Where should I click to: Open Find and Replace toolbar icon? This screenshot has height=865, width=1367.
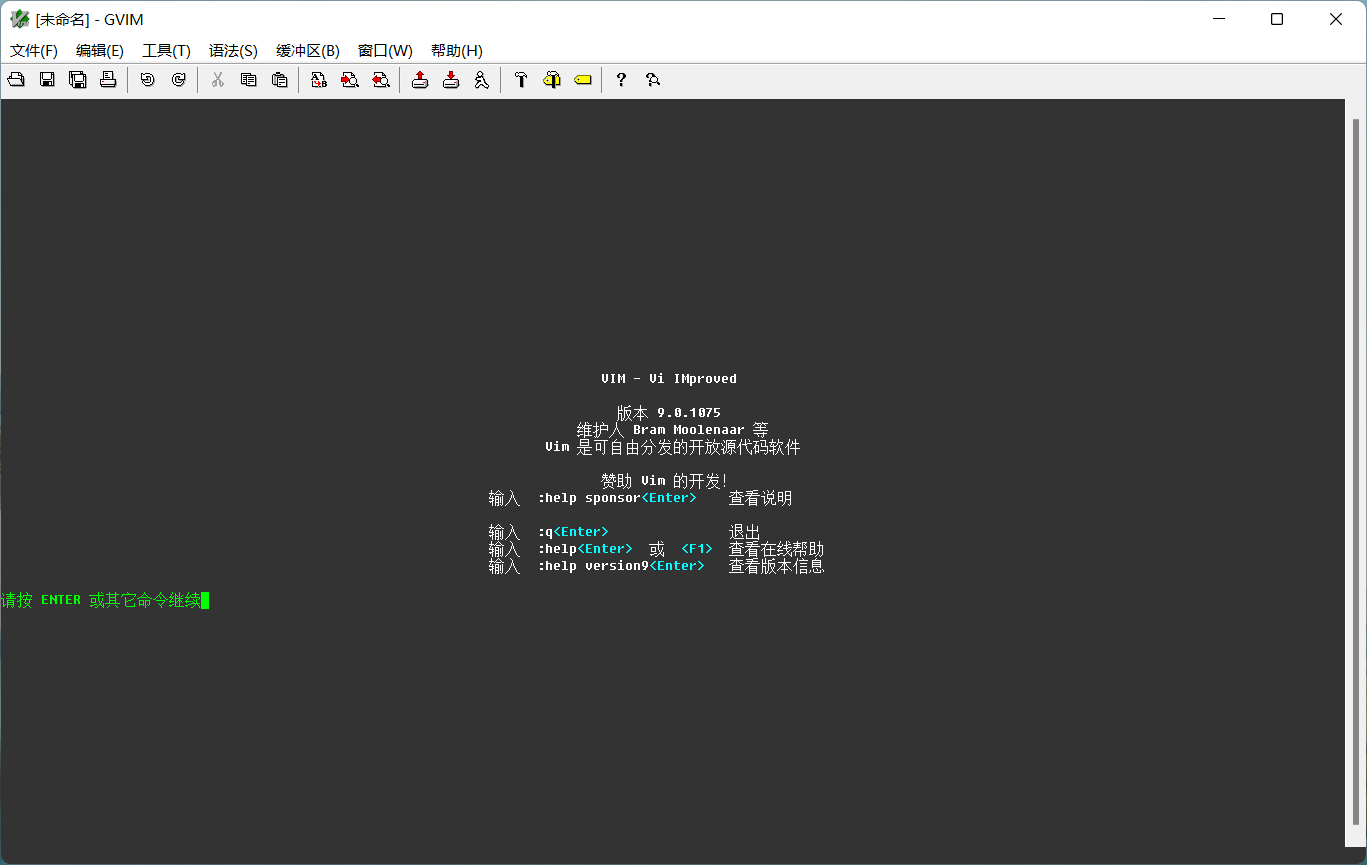pos(319,80)
